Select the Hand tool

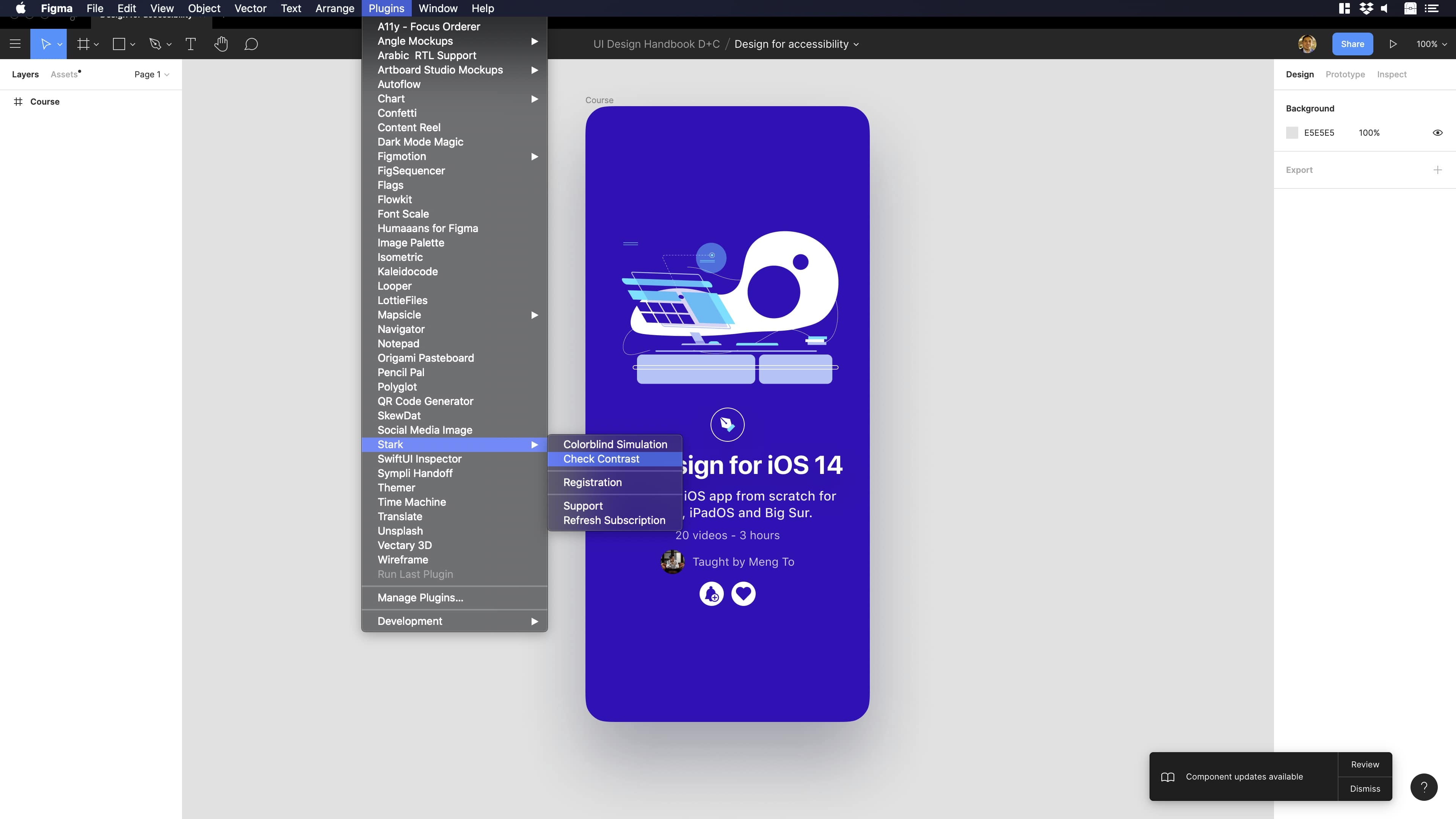(x=221, y=44)
